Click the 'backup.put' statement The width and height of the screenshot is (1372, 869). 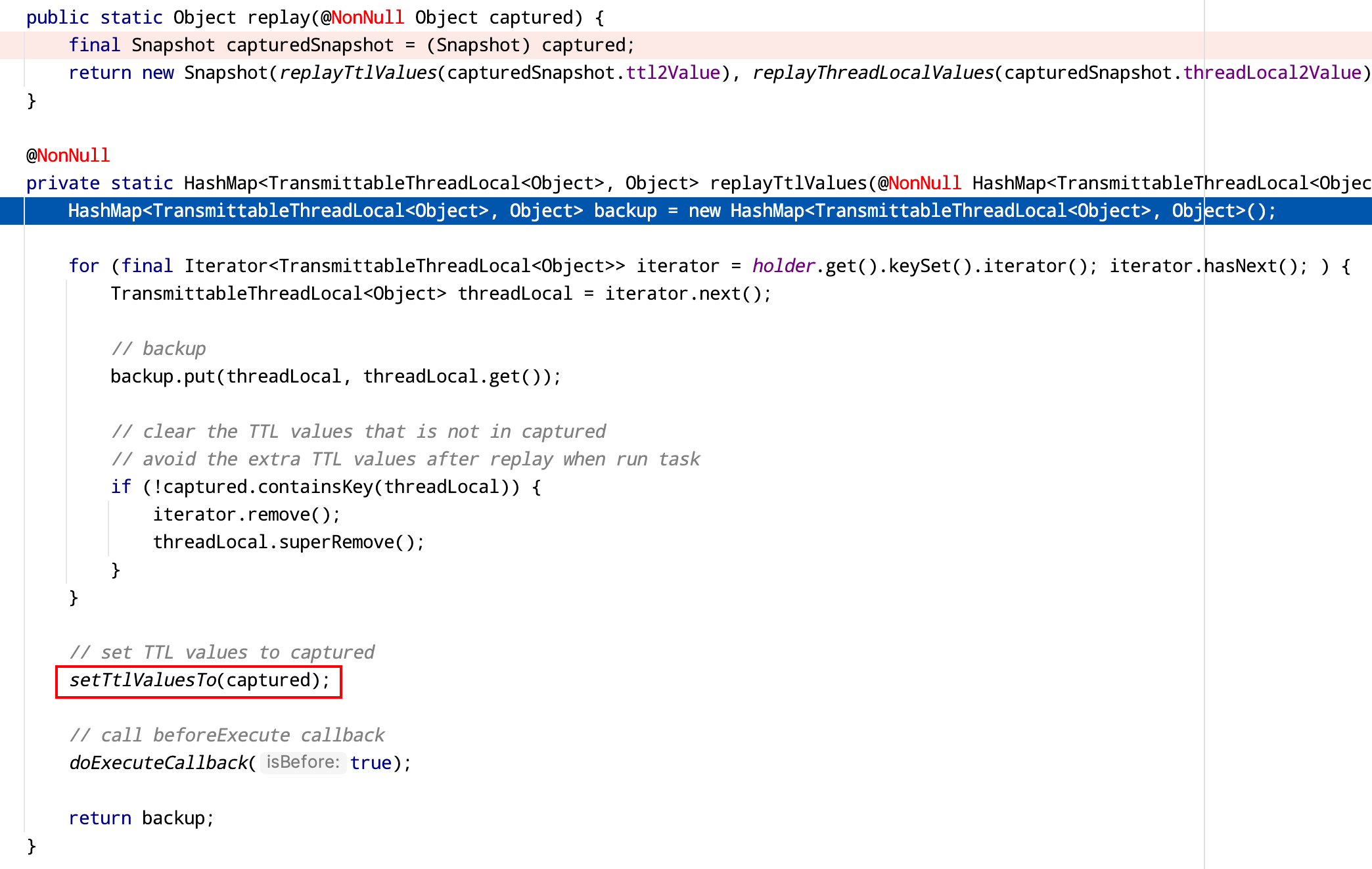(336, 377)
